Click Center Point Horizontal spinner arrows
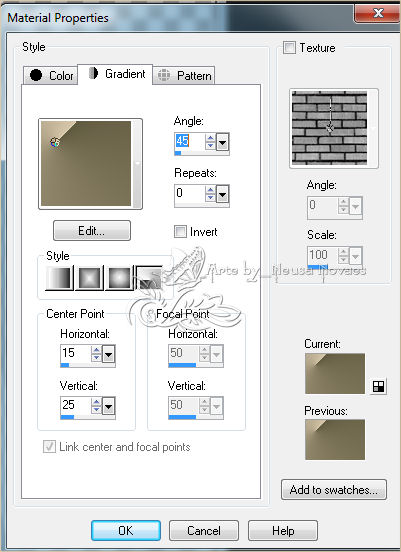The image size is (401, 552). (96, 354)
